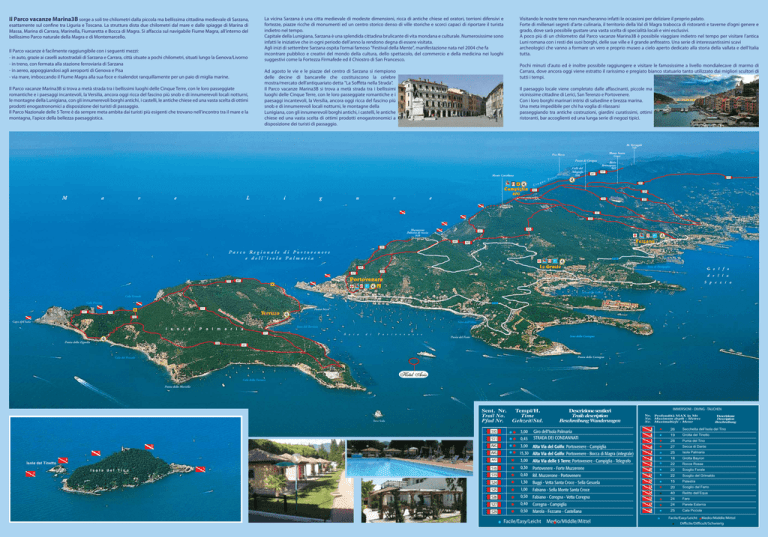Click the yellow Fezzano label on the map
The width and height of the screenshot is (768, 537).
pos(644,242)
